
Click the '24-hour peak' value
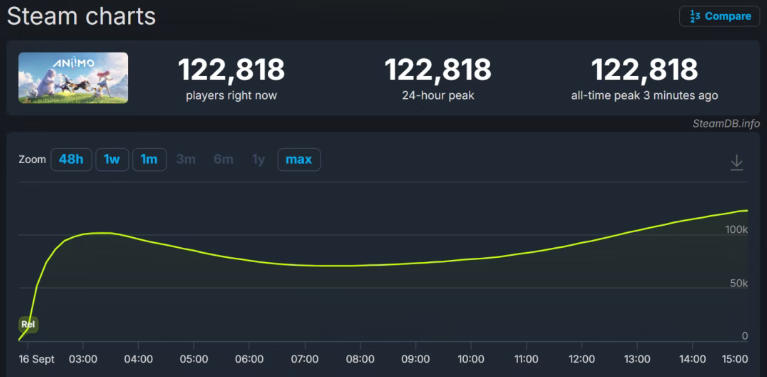438,70
